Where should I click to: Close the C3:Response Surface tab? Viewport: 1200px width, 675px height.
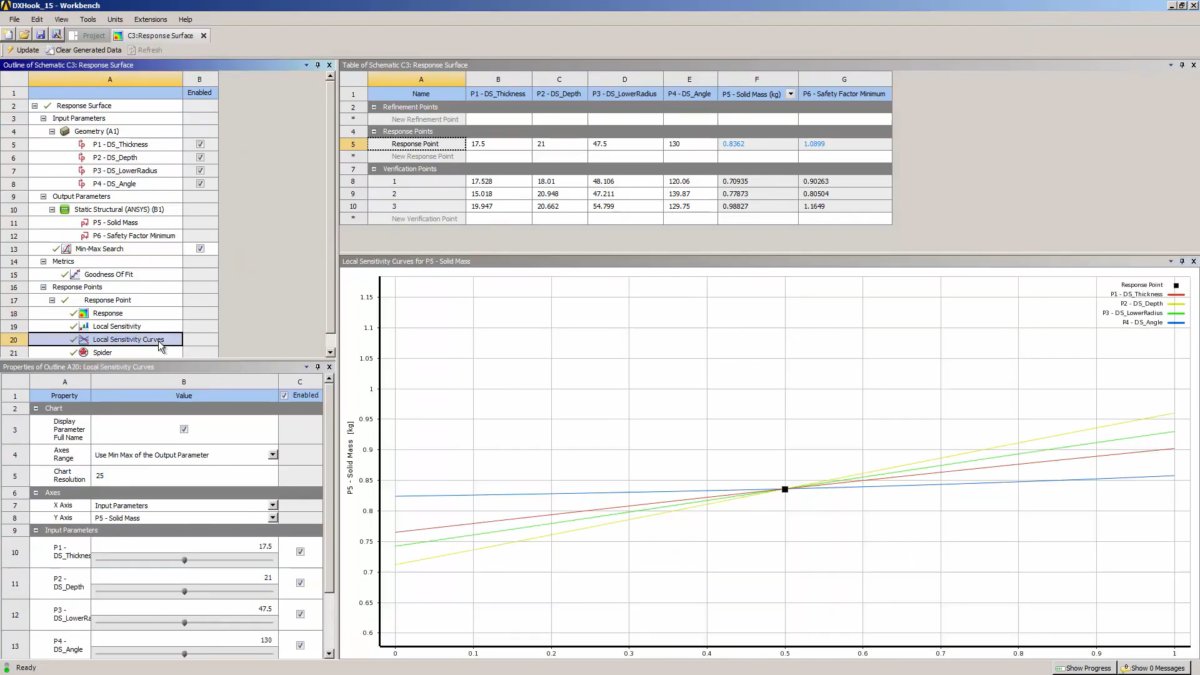pyautogui.click(x=205, y=35)
